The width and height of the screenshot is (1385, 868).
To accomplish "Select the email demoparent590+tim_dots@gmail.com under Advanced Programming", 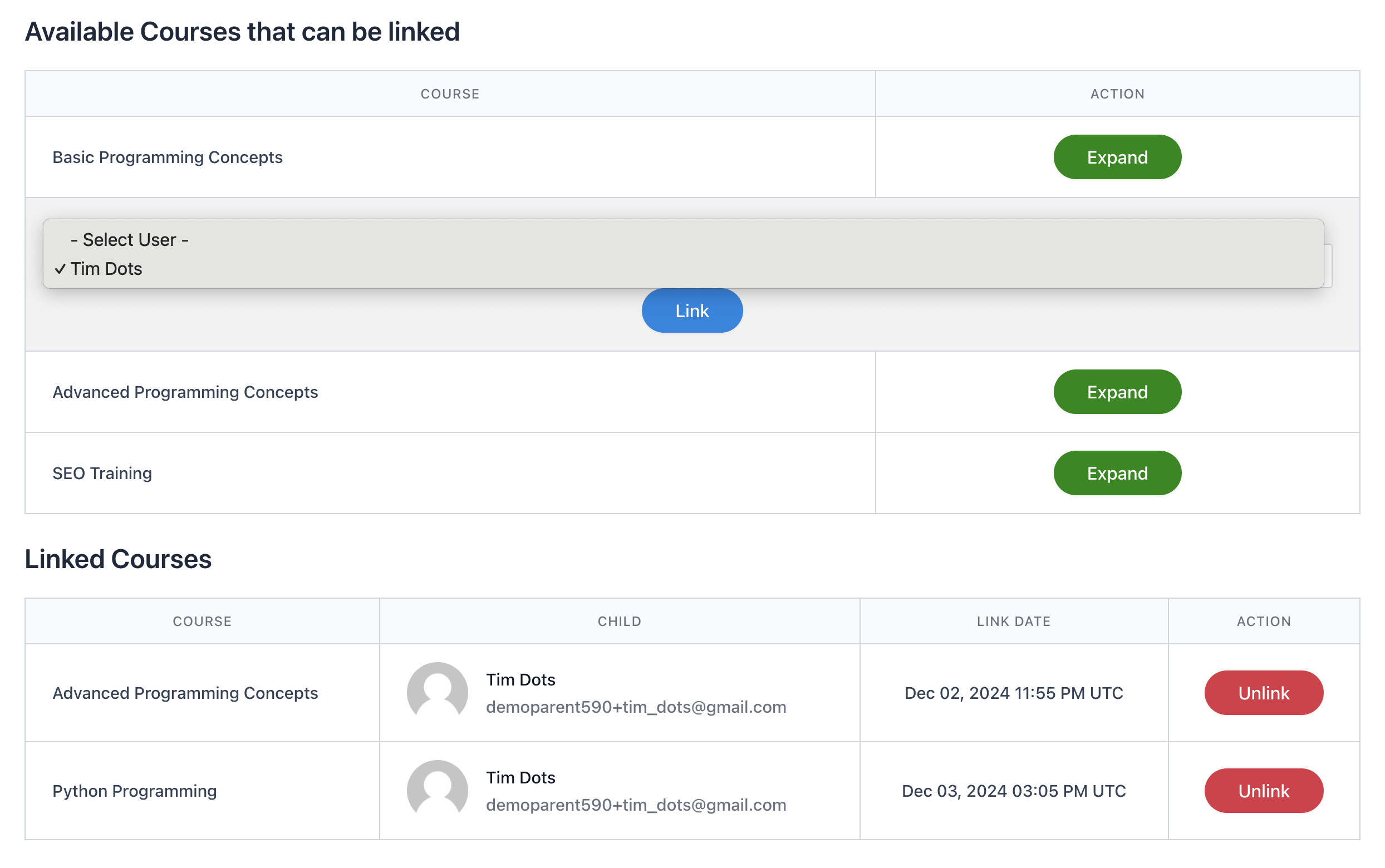I will [x=636, y=707].
